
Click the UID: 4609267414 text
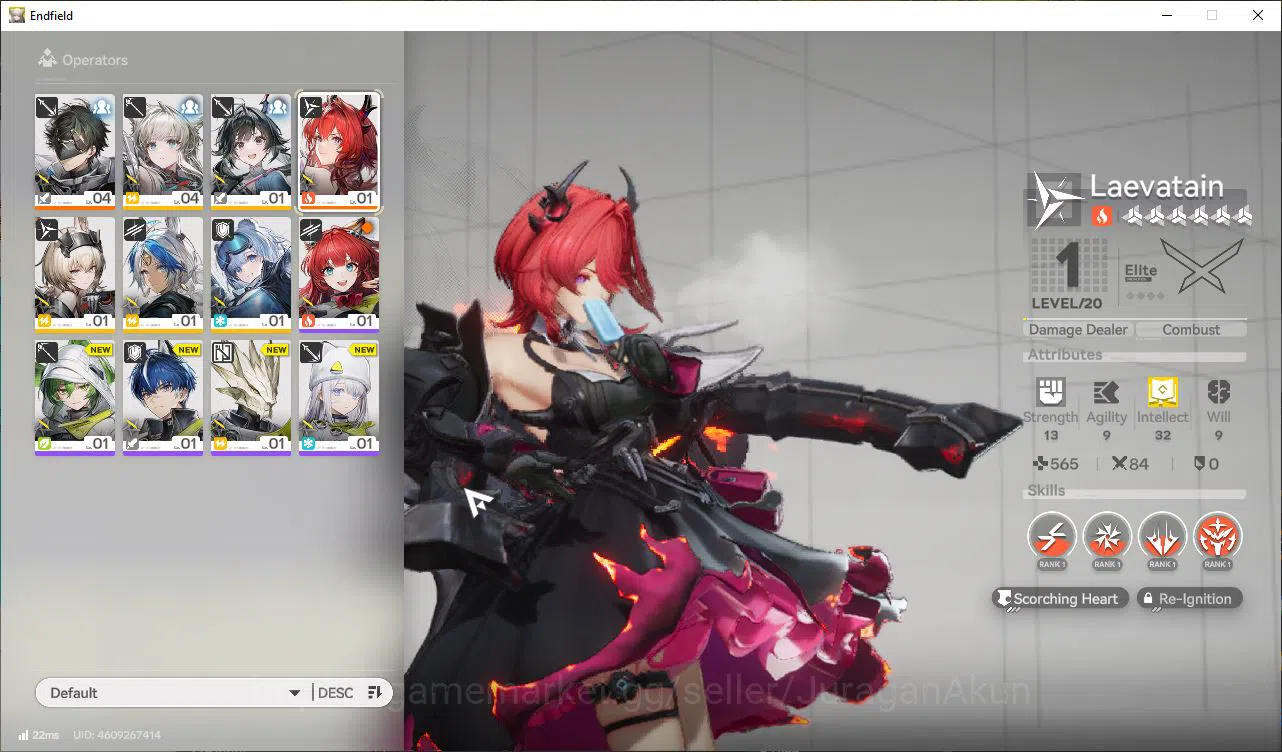[x=117, y=735]
